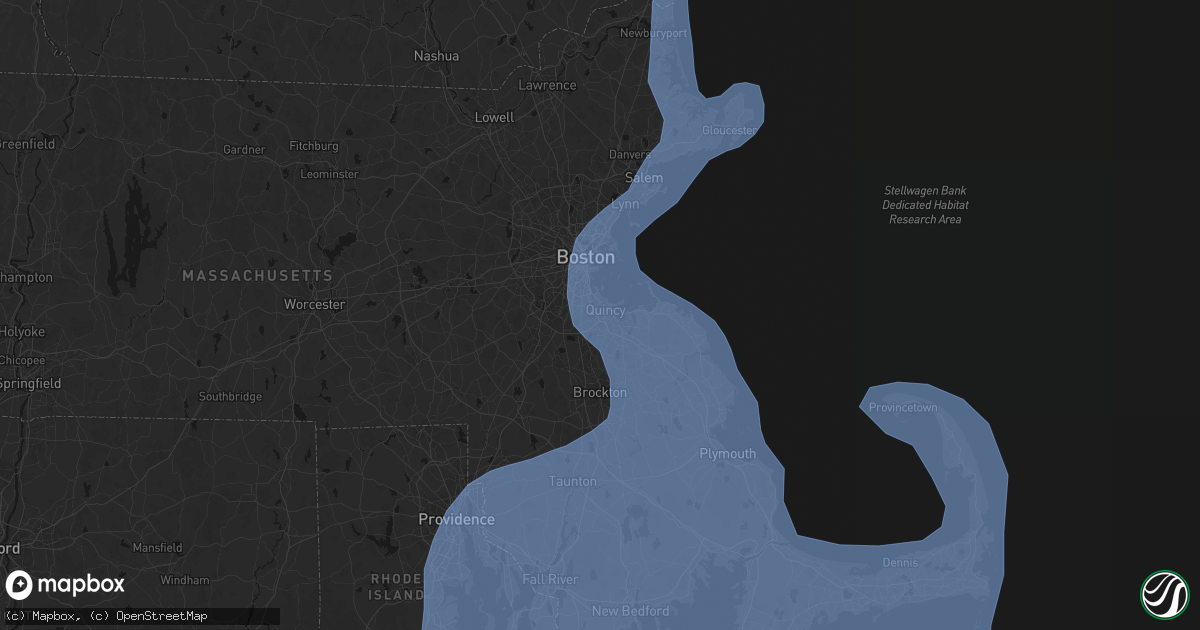1200x630 pixels.
Task: Click the Dennis label
Action: 900,563
